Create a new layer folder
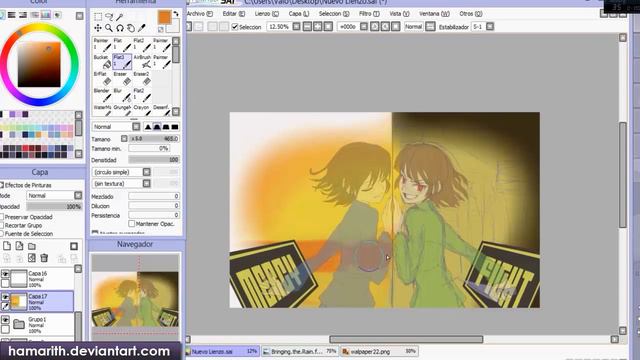The image size is (640, 360). [x=32, y=246]
